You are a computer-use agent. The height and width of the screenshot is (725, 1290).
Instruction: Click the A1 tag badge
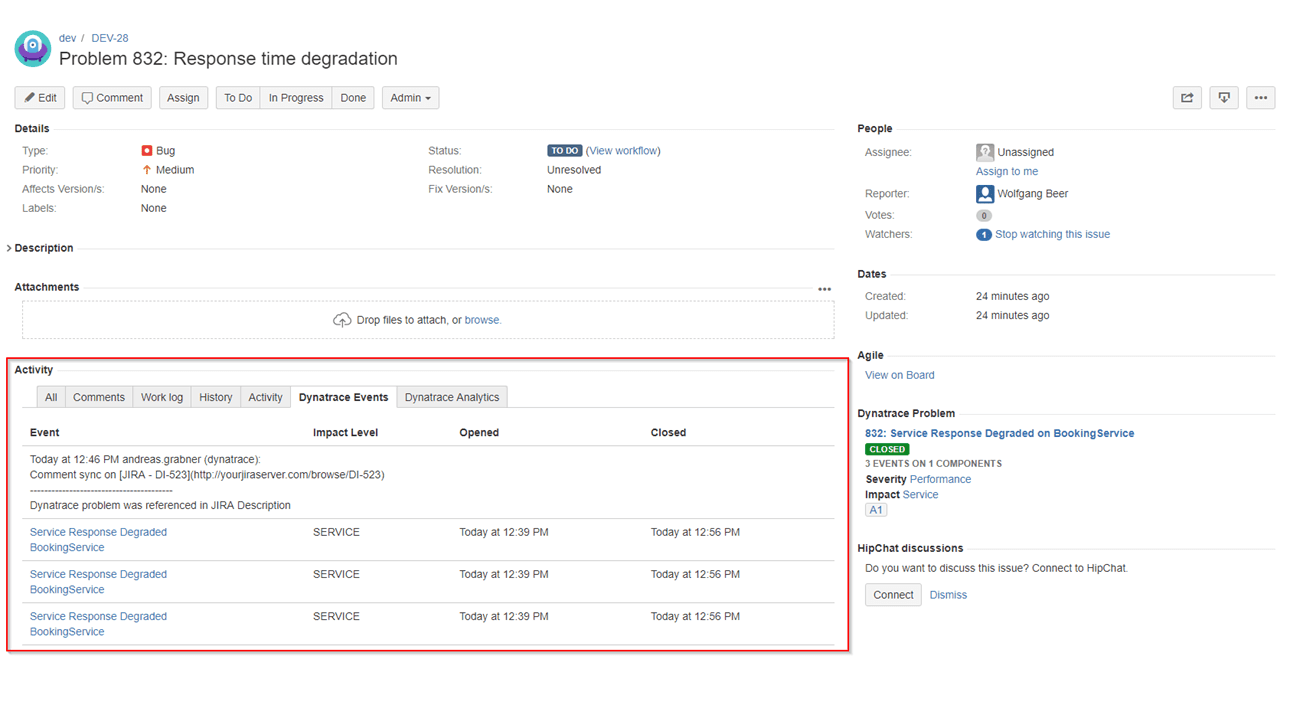coord(876,510)
